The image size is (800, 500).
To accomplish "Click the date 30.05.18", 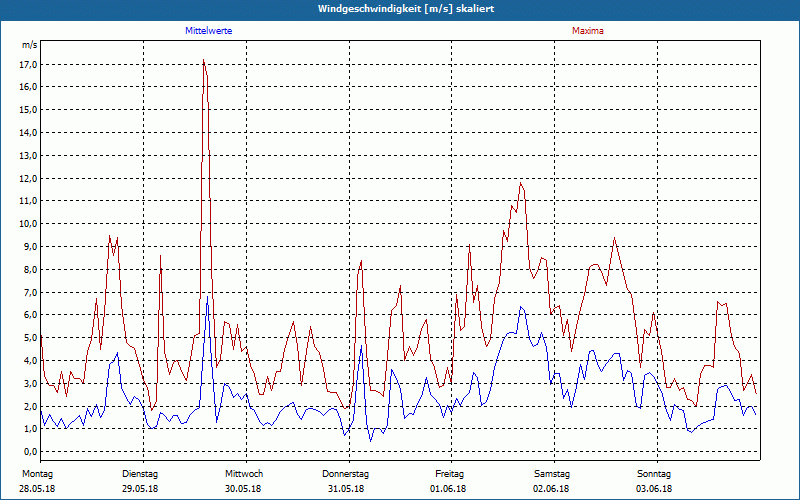I will click(x=243, y=489).
